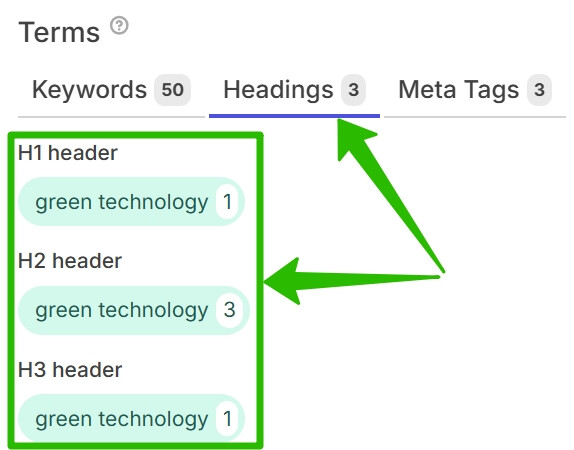Click the blue underline of Headings tab

[294, 116]
